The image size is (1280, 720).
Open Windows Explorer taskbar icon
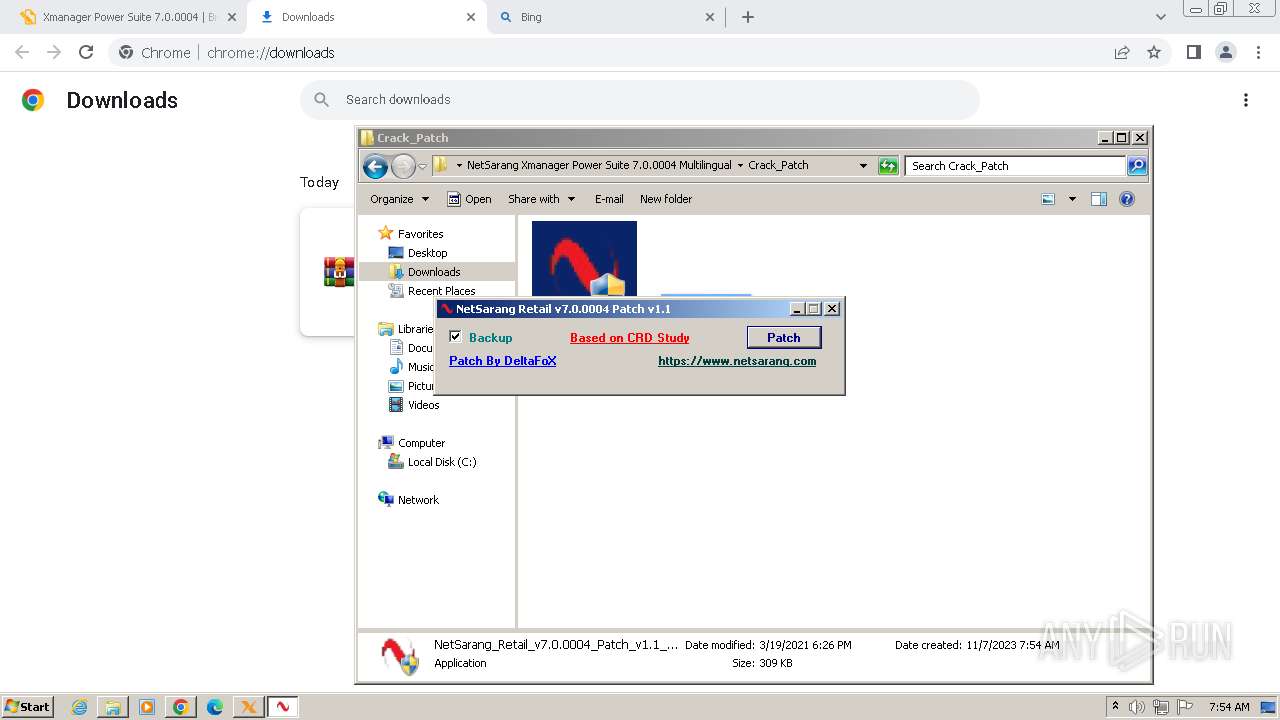[113, 707]
